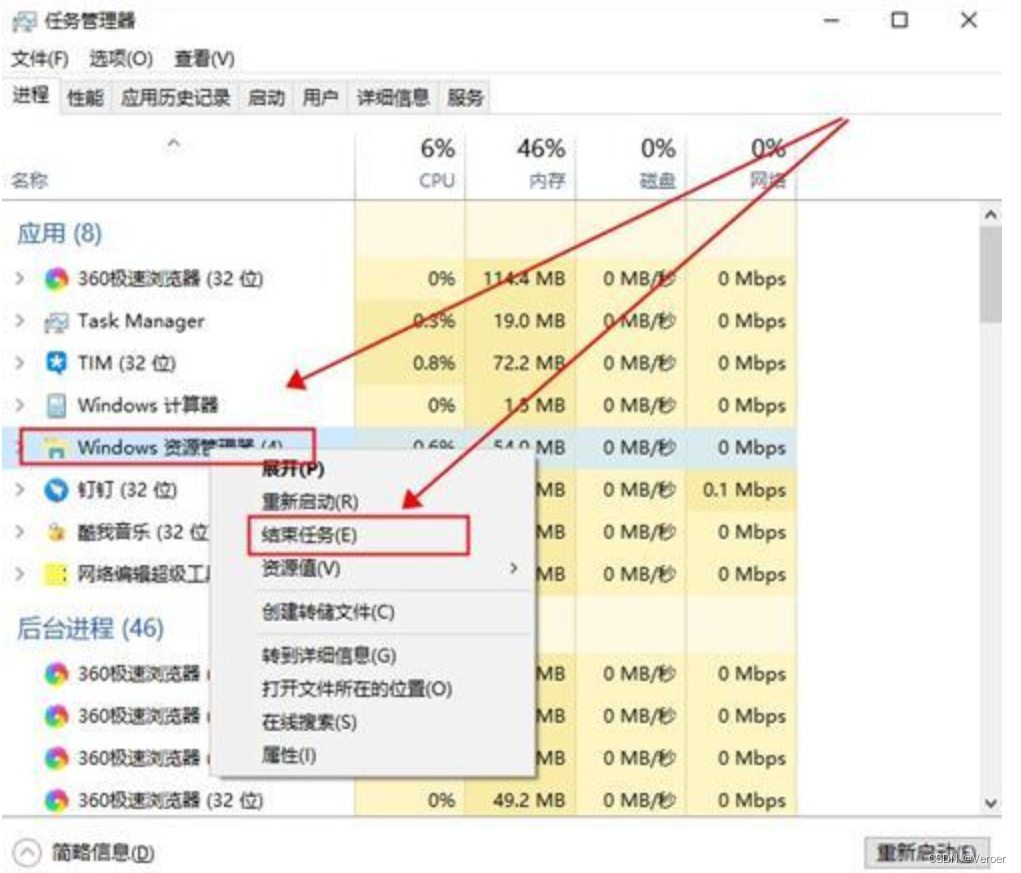The width and height of the screenshot is (1021, 873).
Task: Click the 后台进程 (46) group heading
Action: (x=90, y=629)
